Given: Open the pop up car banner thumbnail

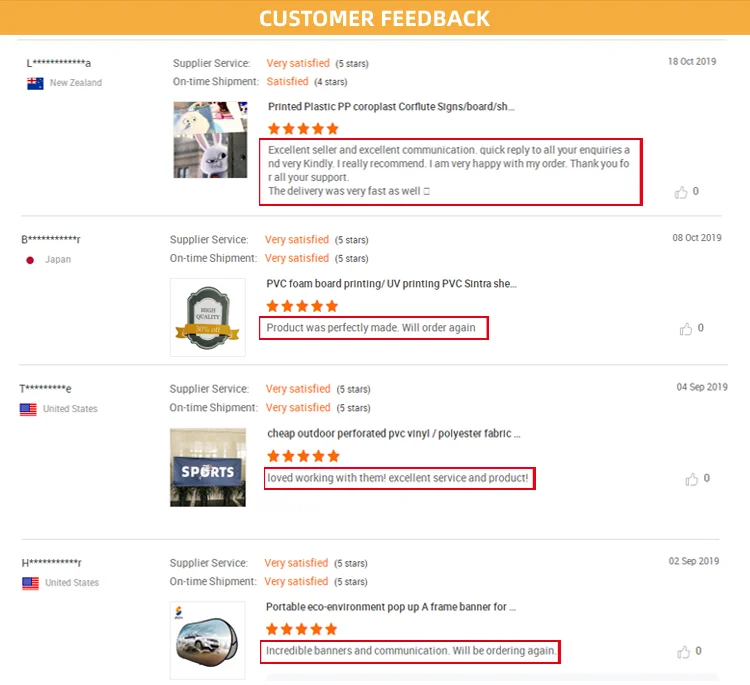Looking at the screenshot, I should click(x=208, y=641).
